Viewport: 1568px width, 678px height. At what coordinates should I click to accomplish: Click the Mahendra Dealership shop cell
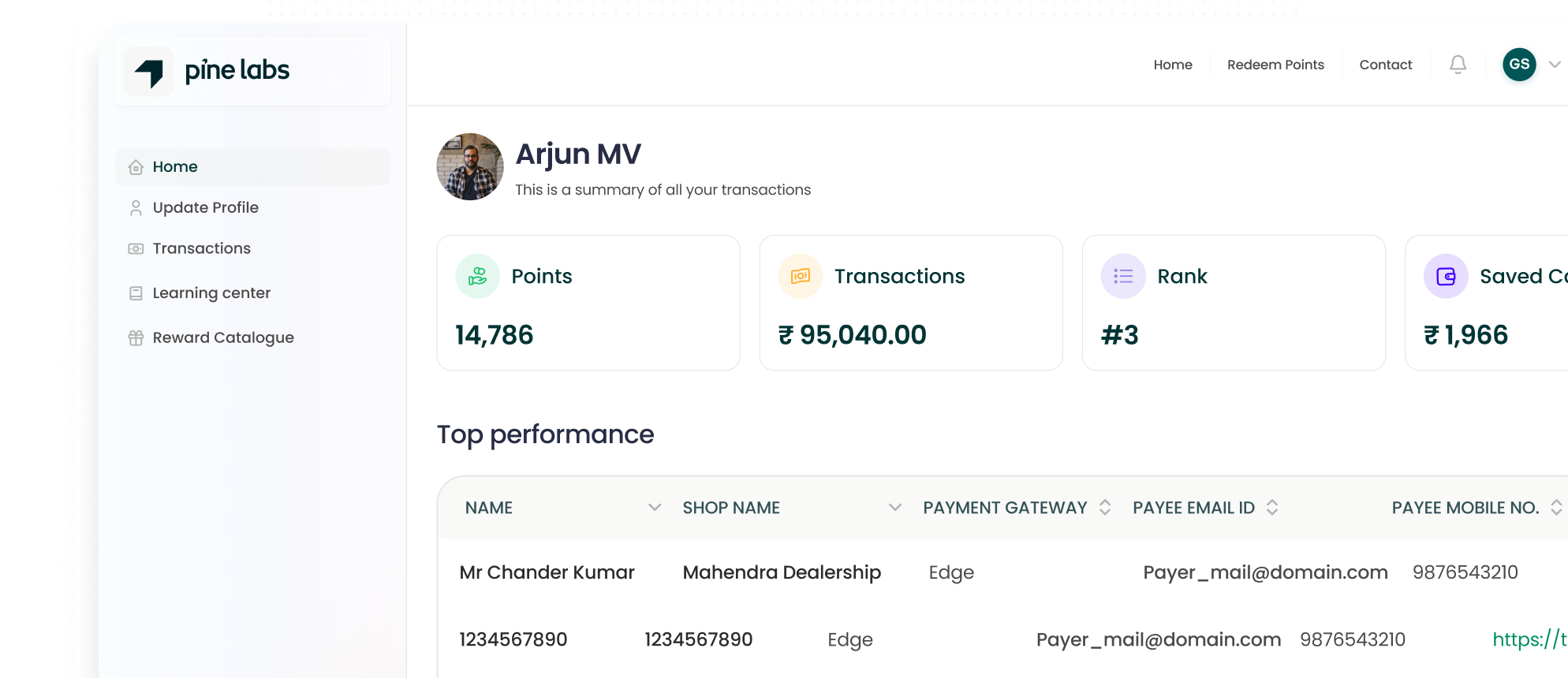tap(782, 572)
